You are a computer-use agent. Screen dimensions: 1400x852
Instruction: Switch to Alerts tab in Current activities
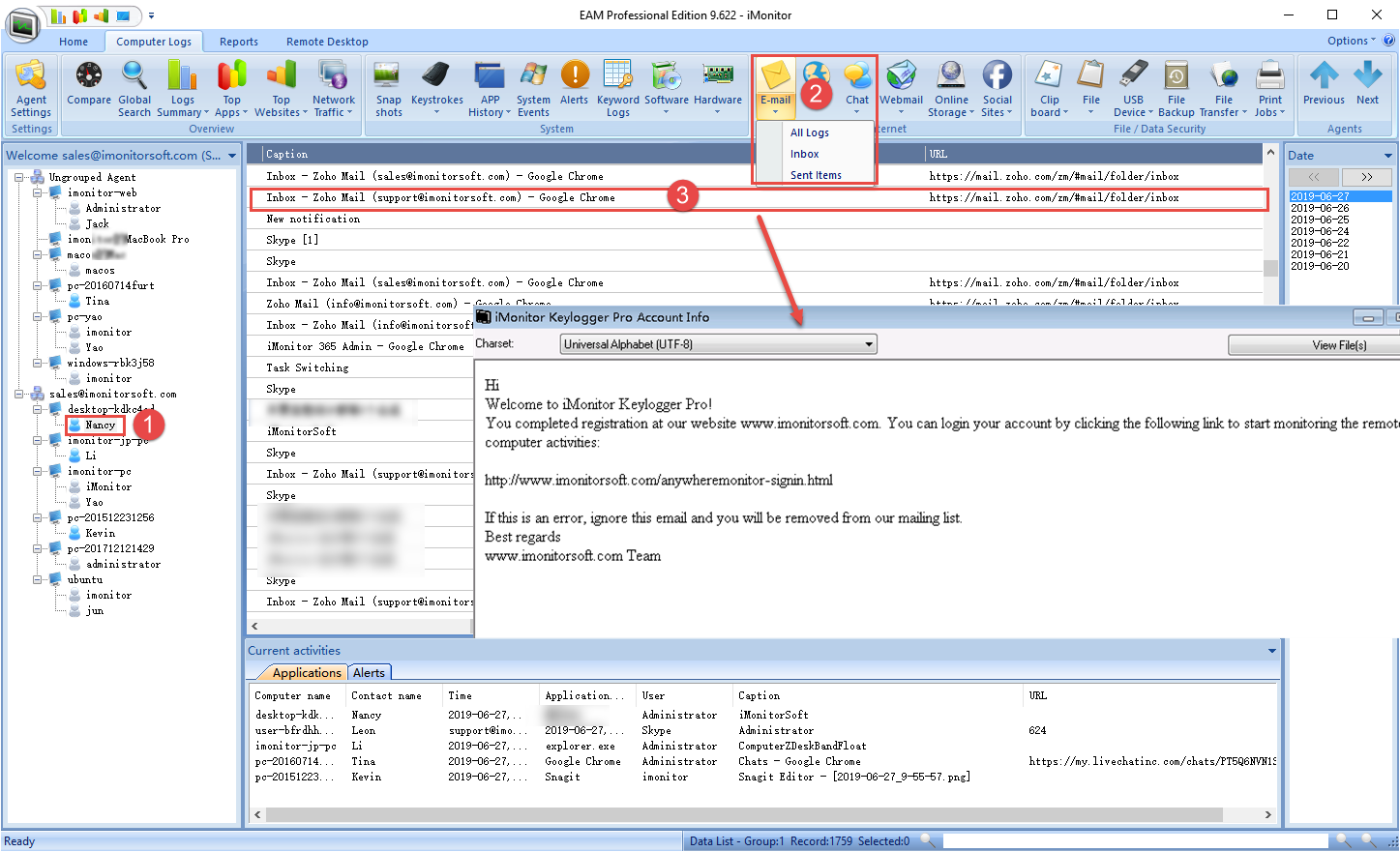(369, 672)
